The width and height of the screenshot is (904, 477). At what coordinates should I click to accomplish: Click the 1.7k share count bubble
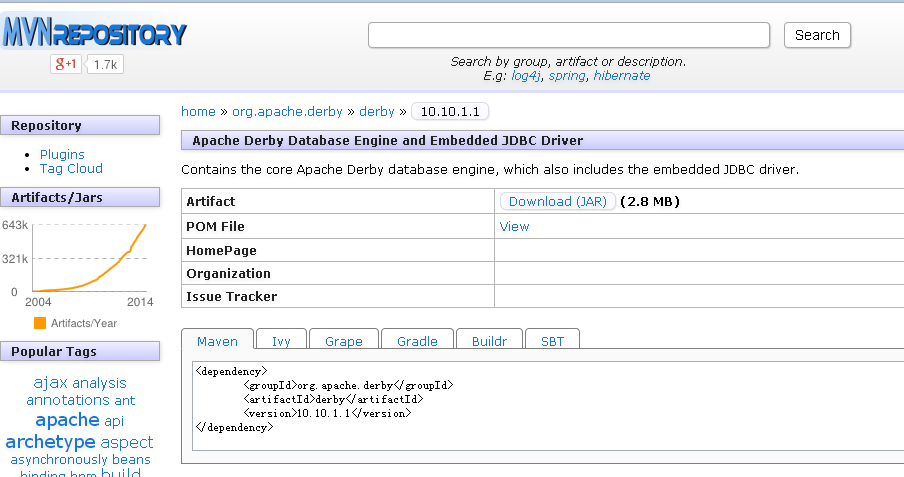106,65
